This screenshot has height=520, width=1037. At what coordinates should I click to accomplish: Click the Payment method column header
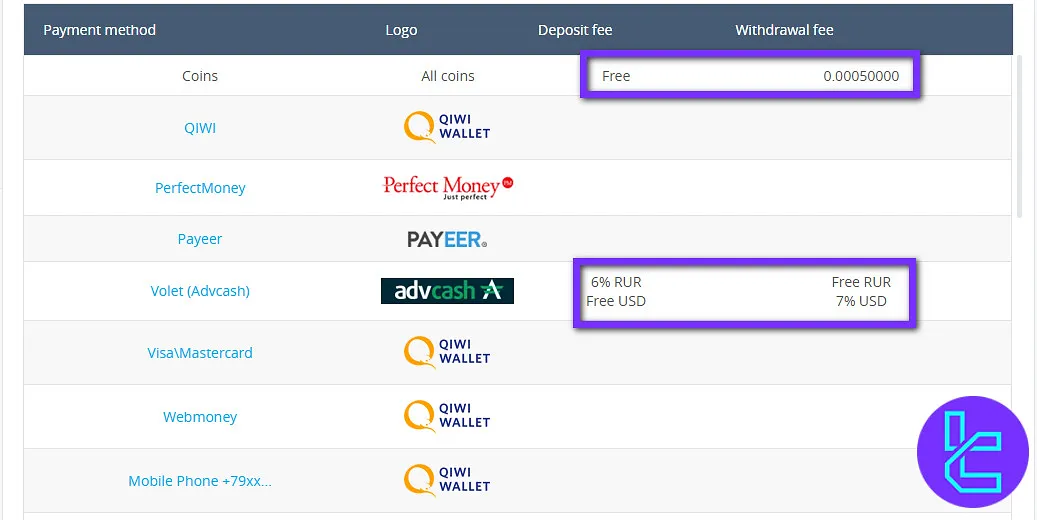point(99,30)
